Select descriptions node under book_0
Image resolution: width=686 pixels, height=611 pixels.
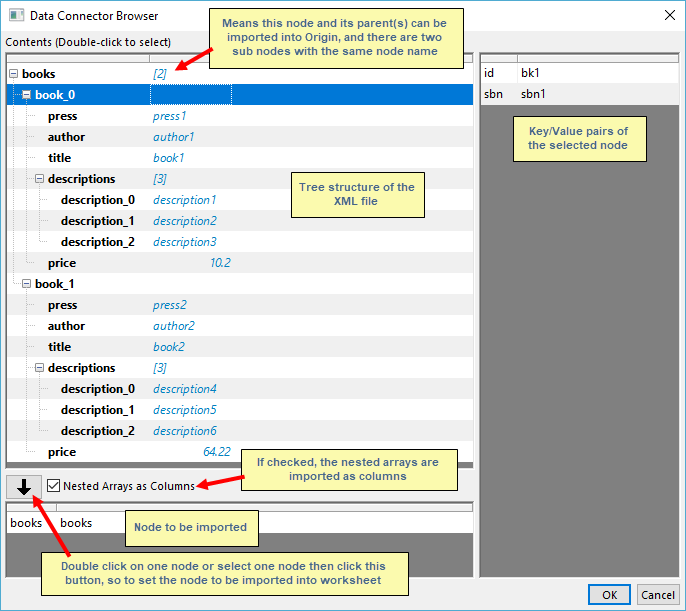click(240, 179)
